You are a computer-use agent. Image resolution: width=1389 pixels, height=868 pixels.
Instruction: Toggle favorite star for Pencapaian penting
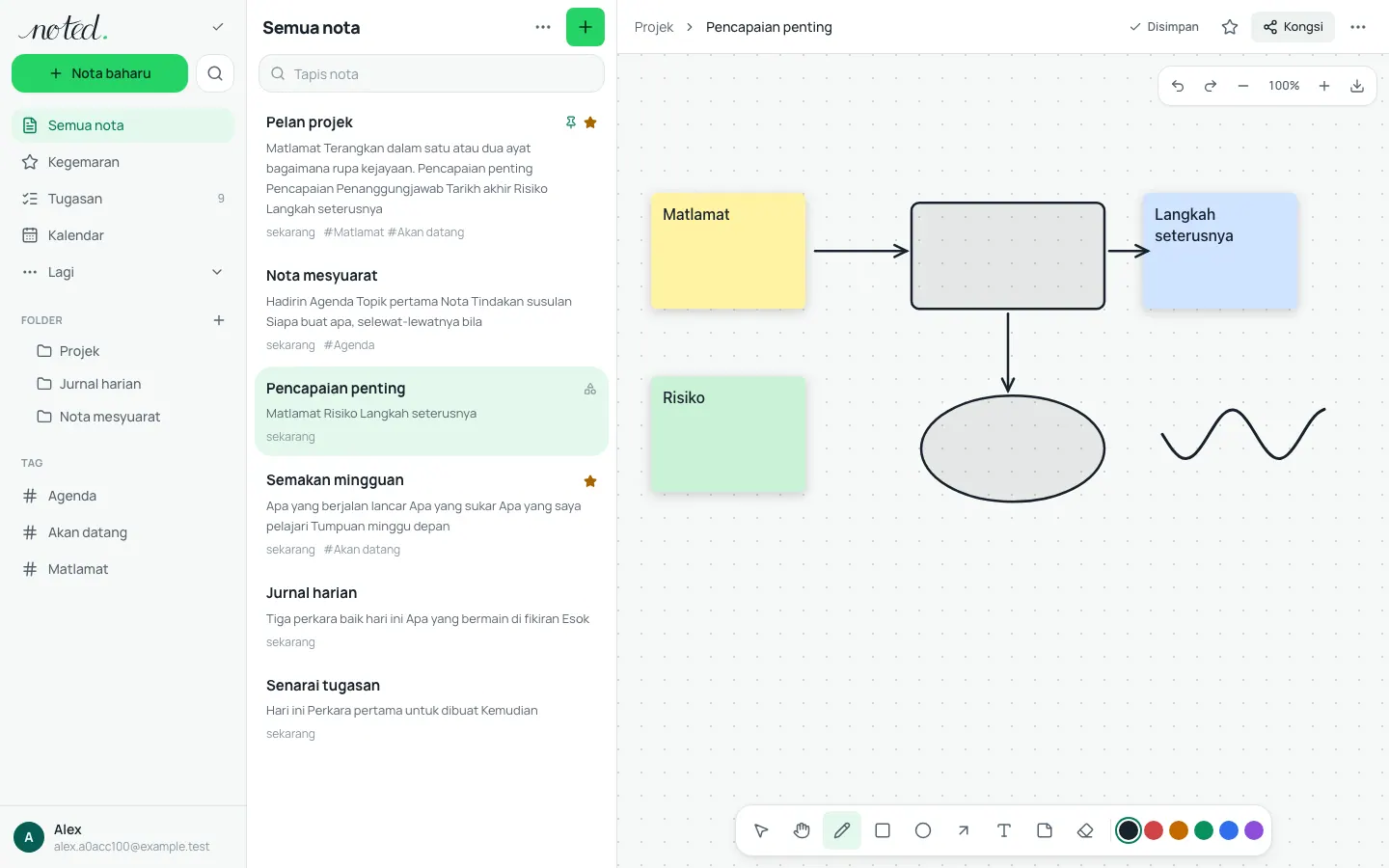coord(1230,27)
